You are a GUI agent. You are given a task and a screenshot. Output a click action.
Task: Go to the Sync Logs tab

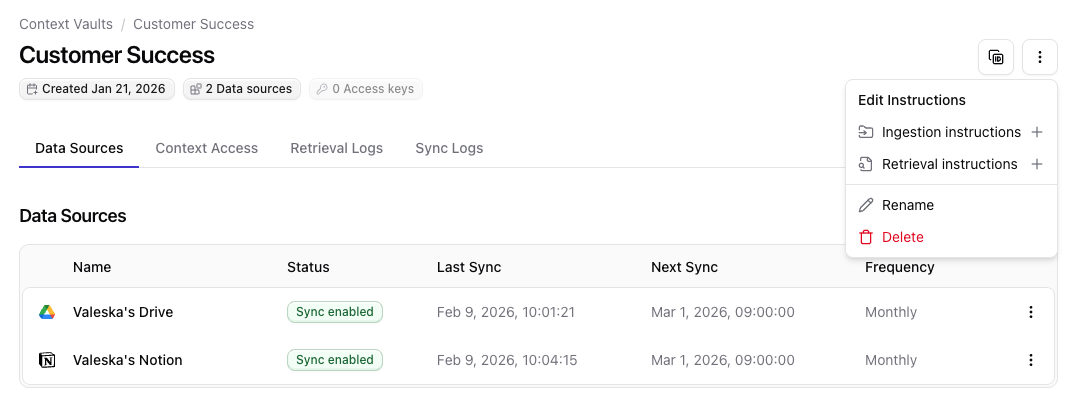(x=449, y=148)
